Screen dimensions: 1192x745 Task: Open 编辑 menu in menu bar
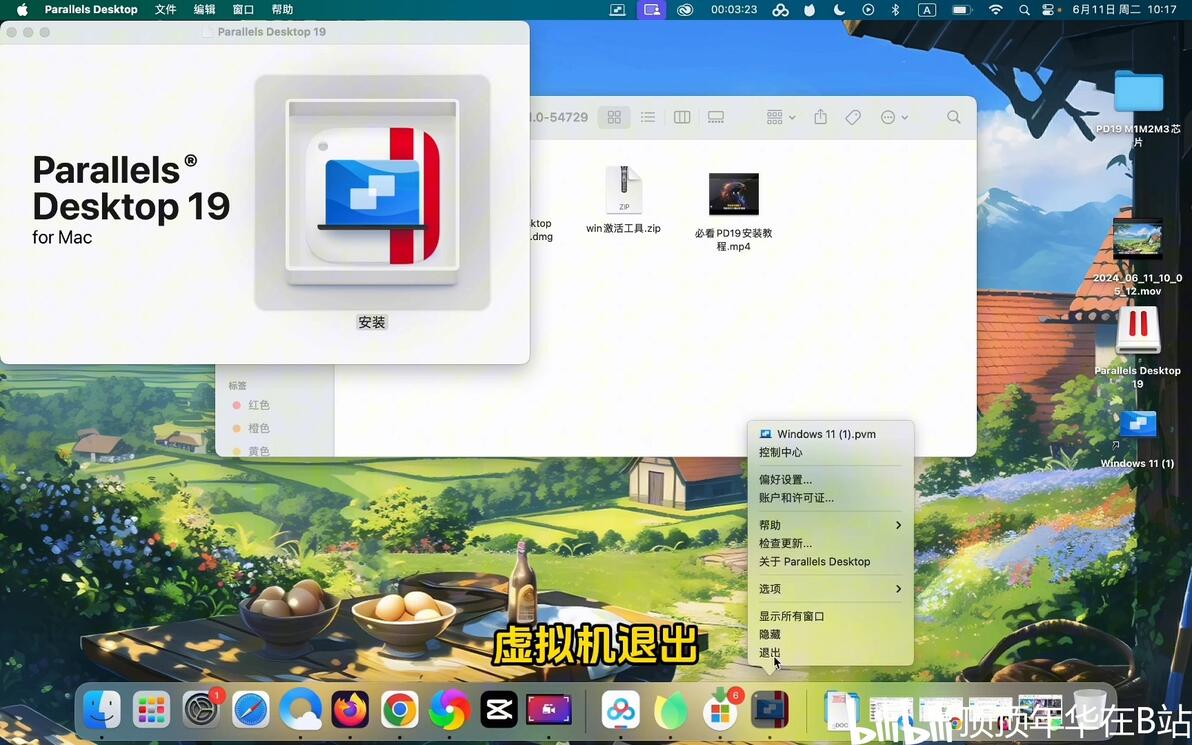tap(204, 10)
